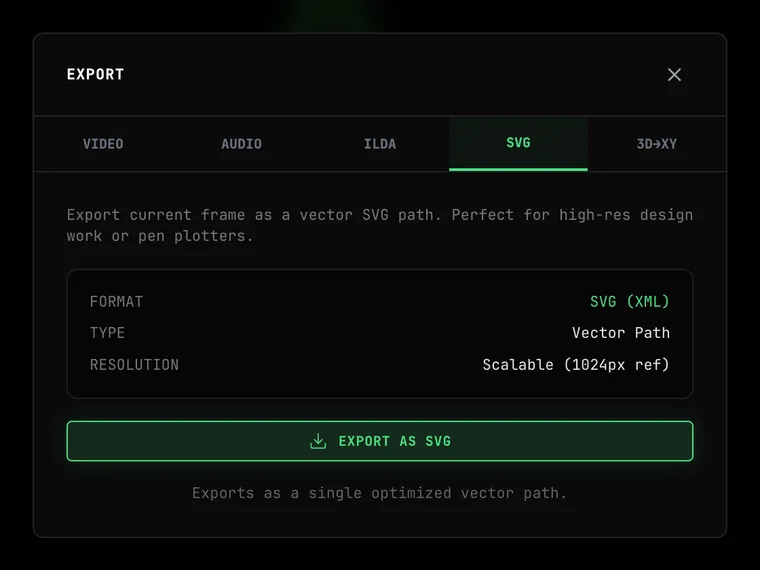Click the RESOLUTION label
The image size is (760, 570).
click(134, 364)
